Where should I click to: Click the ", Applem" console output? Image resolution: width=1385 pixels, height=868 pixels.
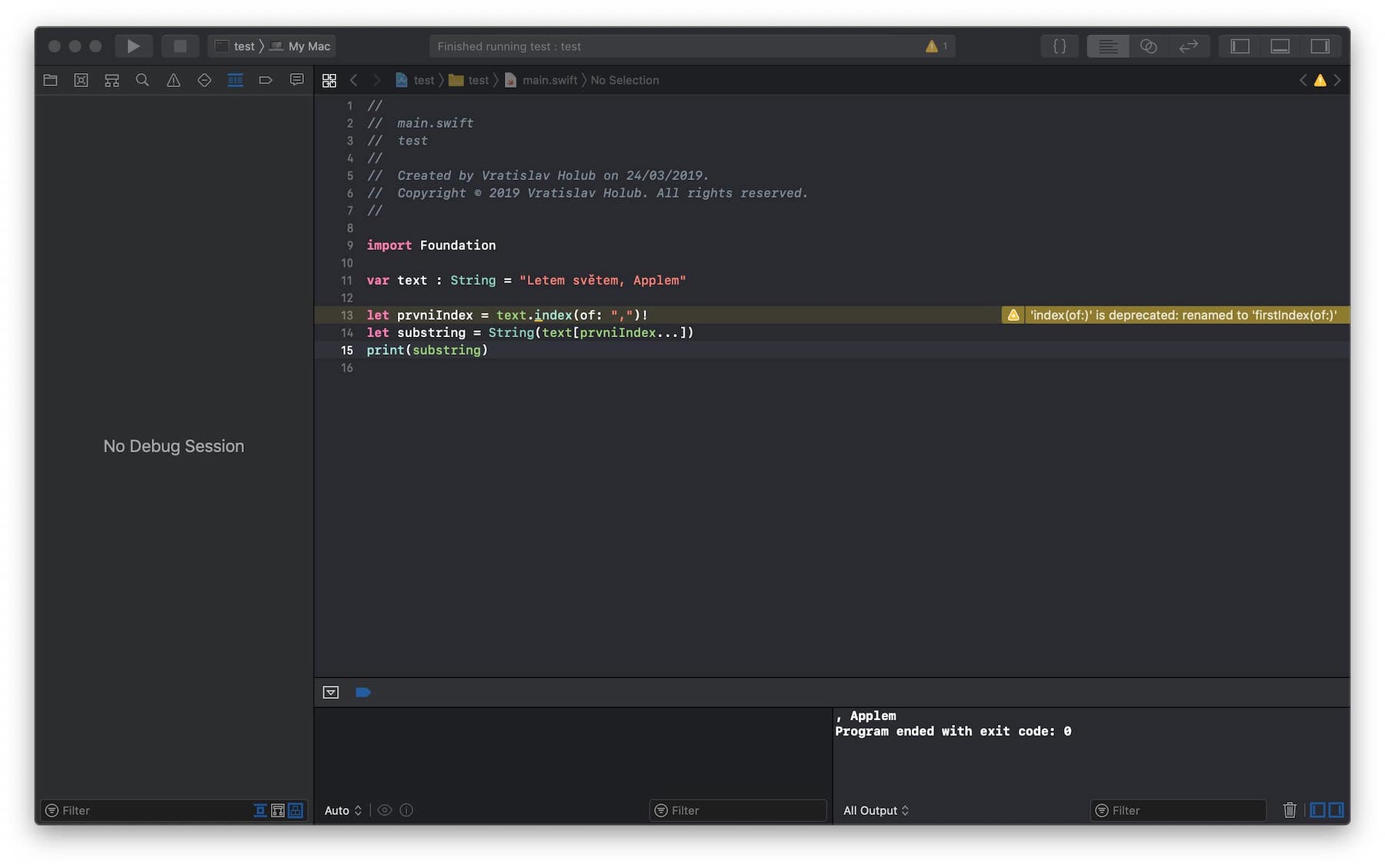coord(866,716)
